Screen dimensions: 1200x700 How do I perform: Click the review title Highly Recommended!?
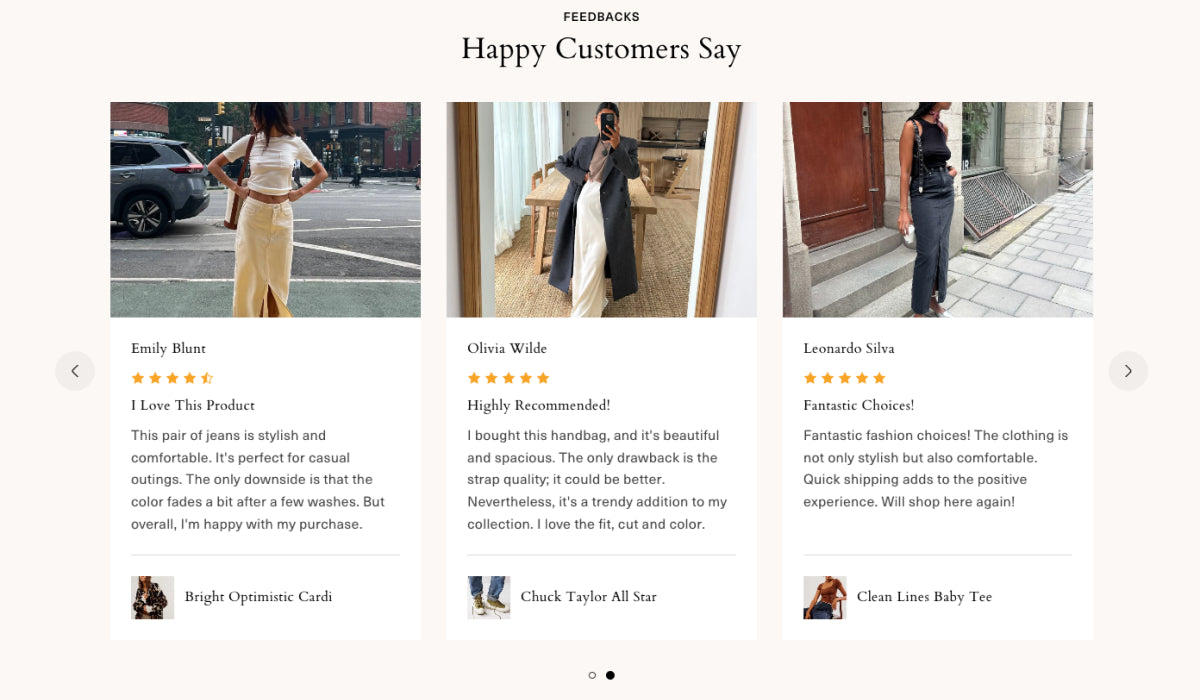point(538,405)
